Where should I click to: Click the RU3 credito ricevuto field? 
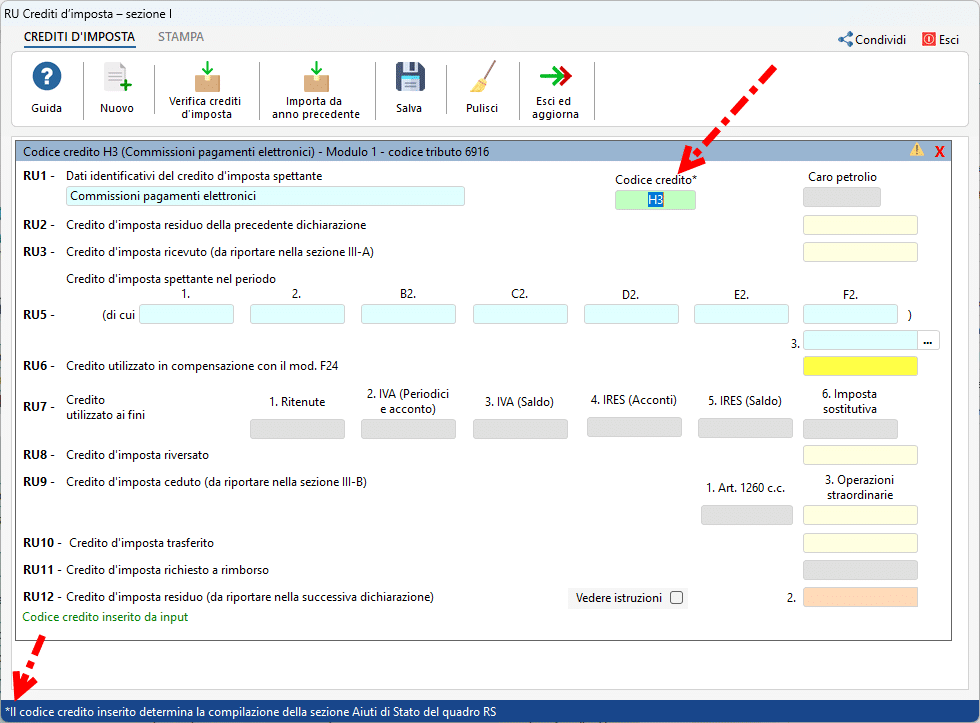pyautogui.click(x=860, y=252)
